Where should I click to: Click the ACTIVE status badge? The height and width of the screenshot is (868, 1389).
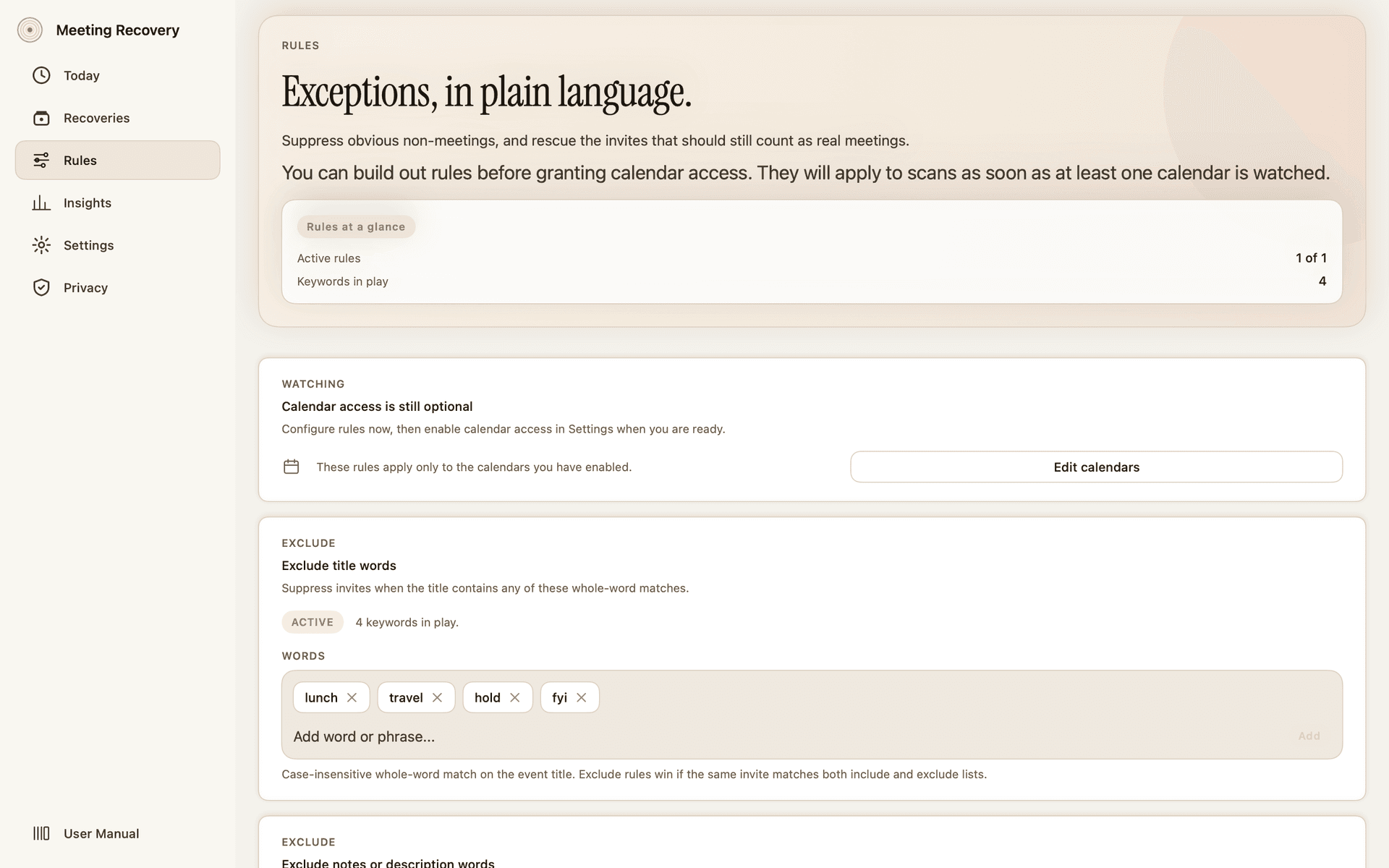313,622
